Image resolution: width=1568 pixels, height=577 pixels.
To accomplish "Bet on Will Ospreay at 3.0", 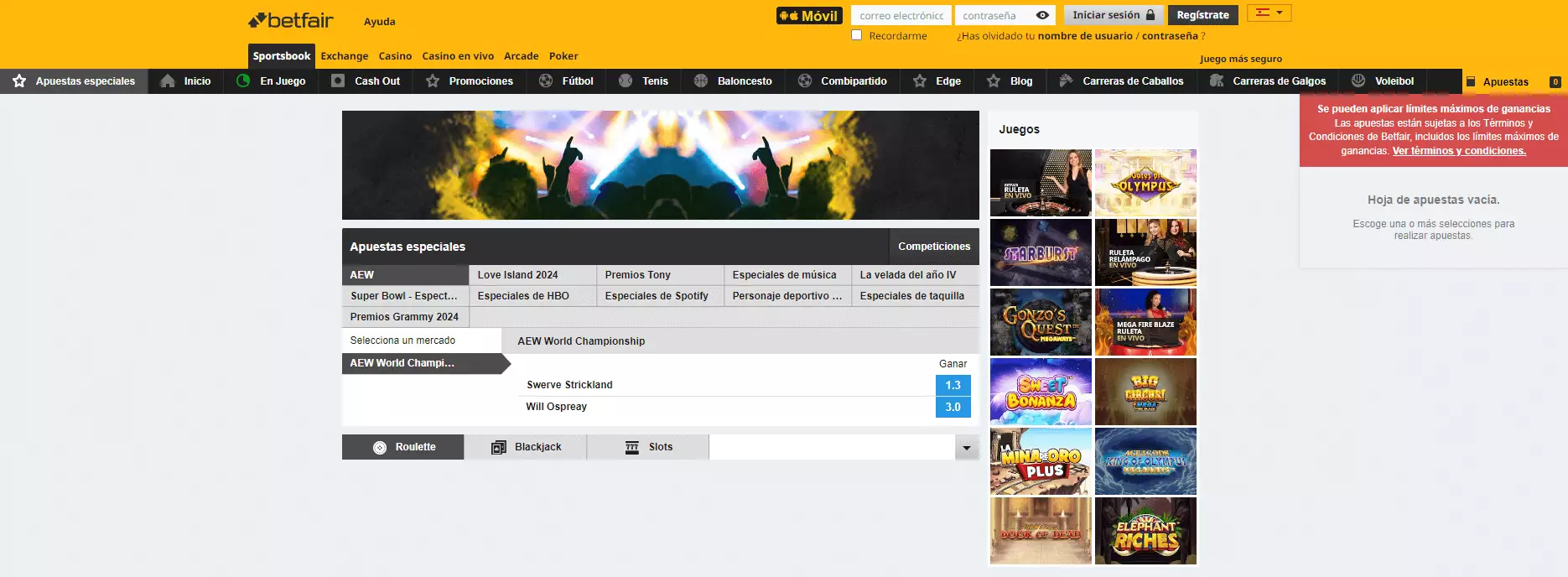I will 953,407.
